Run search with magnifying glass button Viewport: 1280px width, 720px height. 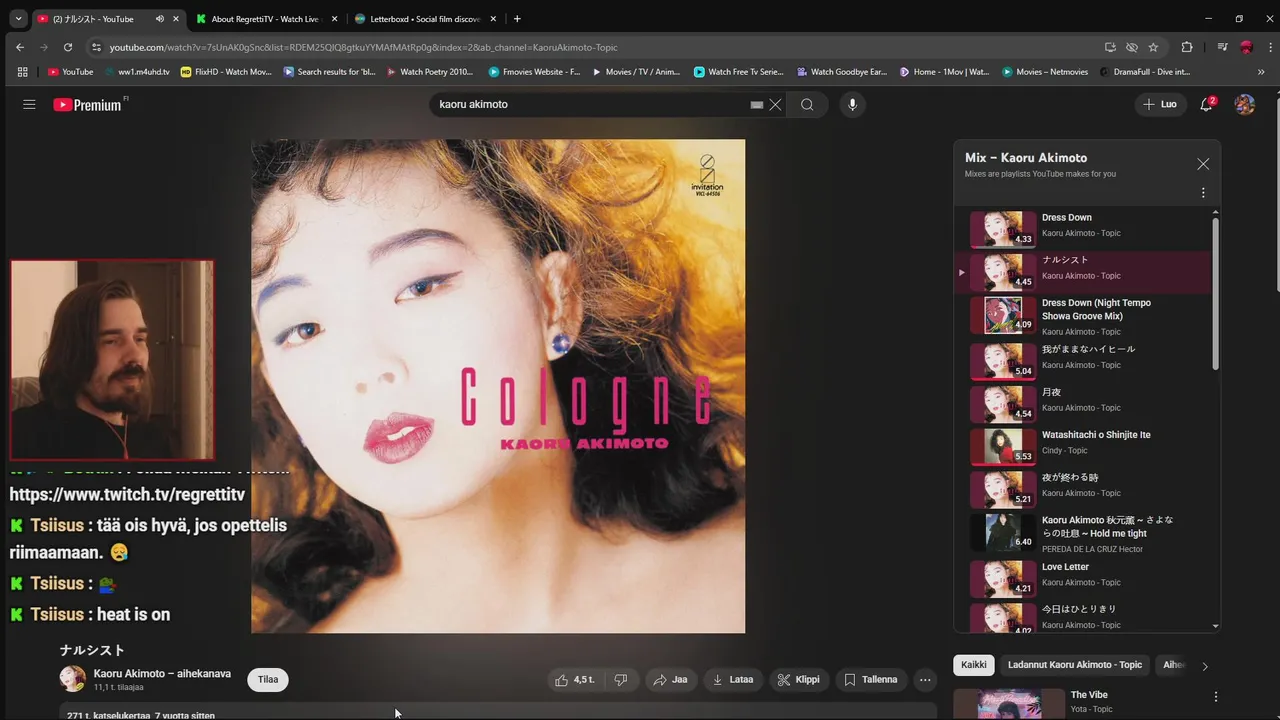[x=807, y=104]
